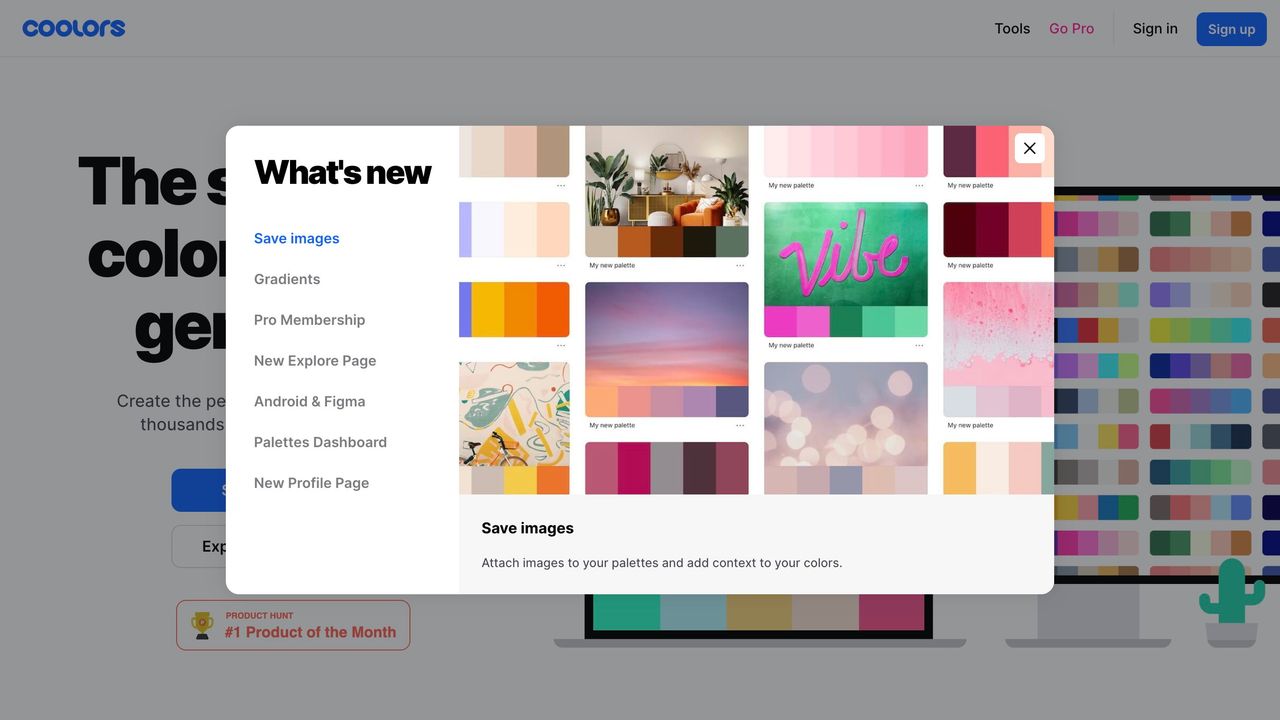Open the Pro Membership section

(309, 320)
